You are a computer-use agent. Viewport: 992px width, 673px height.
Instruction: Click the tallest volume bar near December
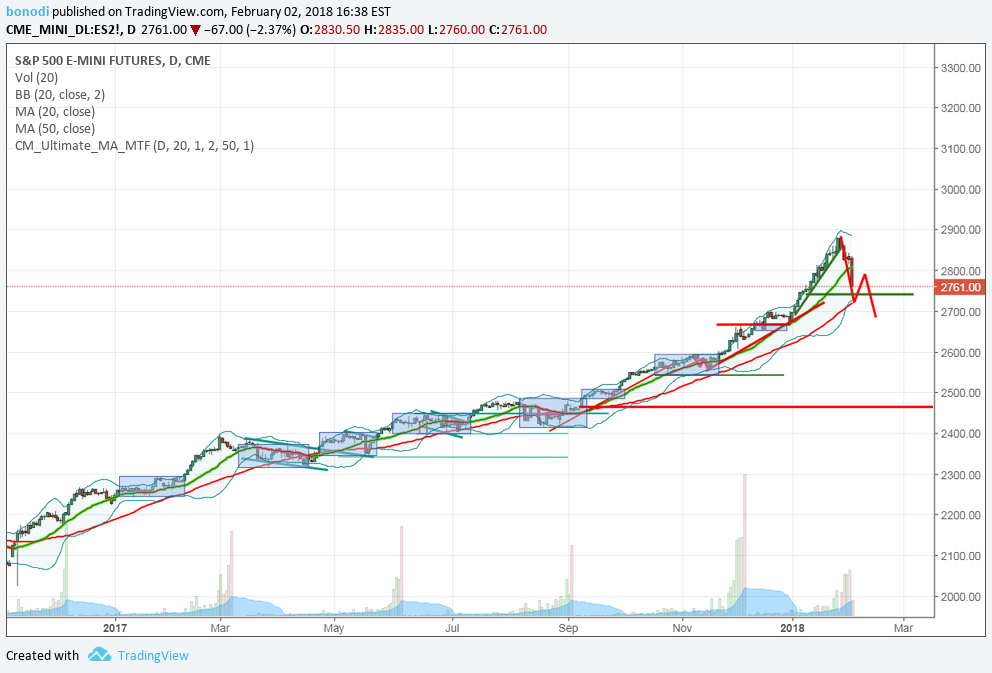[745, 545]
